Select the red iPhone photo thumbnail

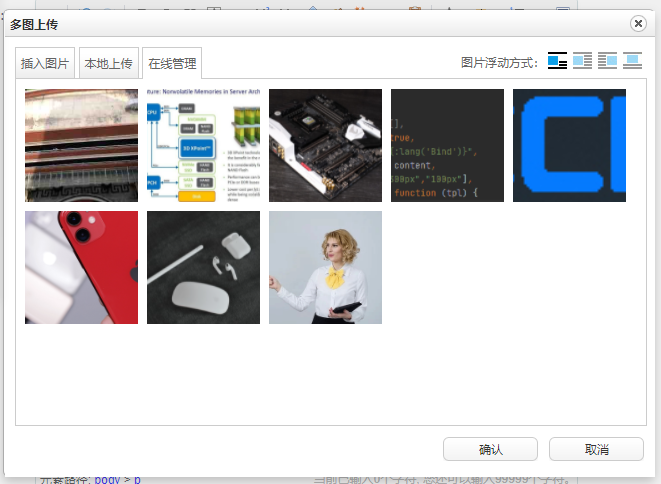(81, 267)
